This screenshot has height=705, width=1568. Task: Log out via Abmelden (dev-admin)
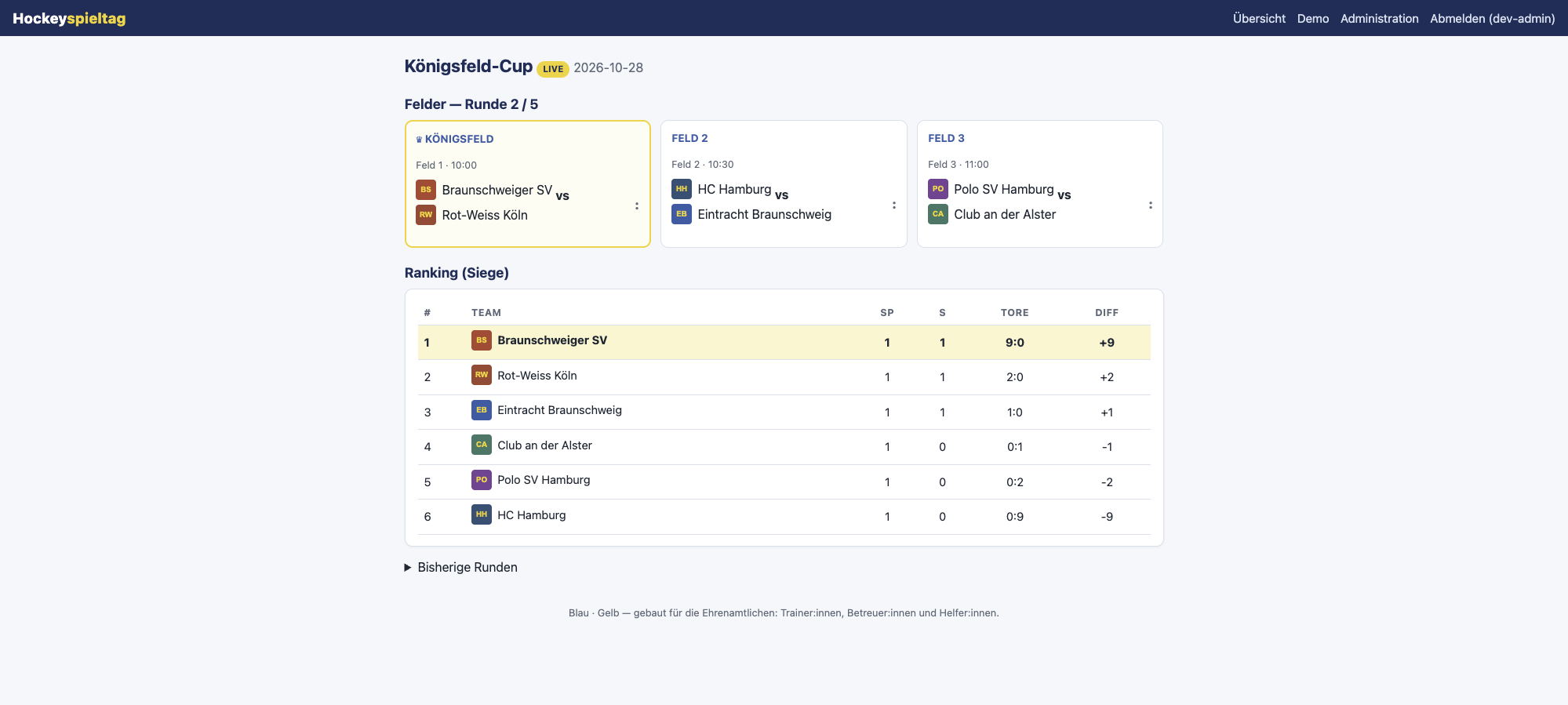tap(1493, 18)
